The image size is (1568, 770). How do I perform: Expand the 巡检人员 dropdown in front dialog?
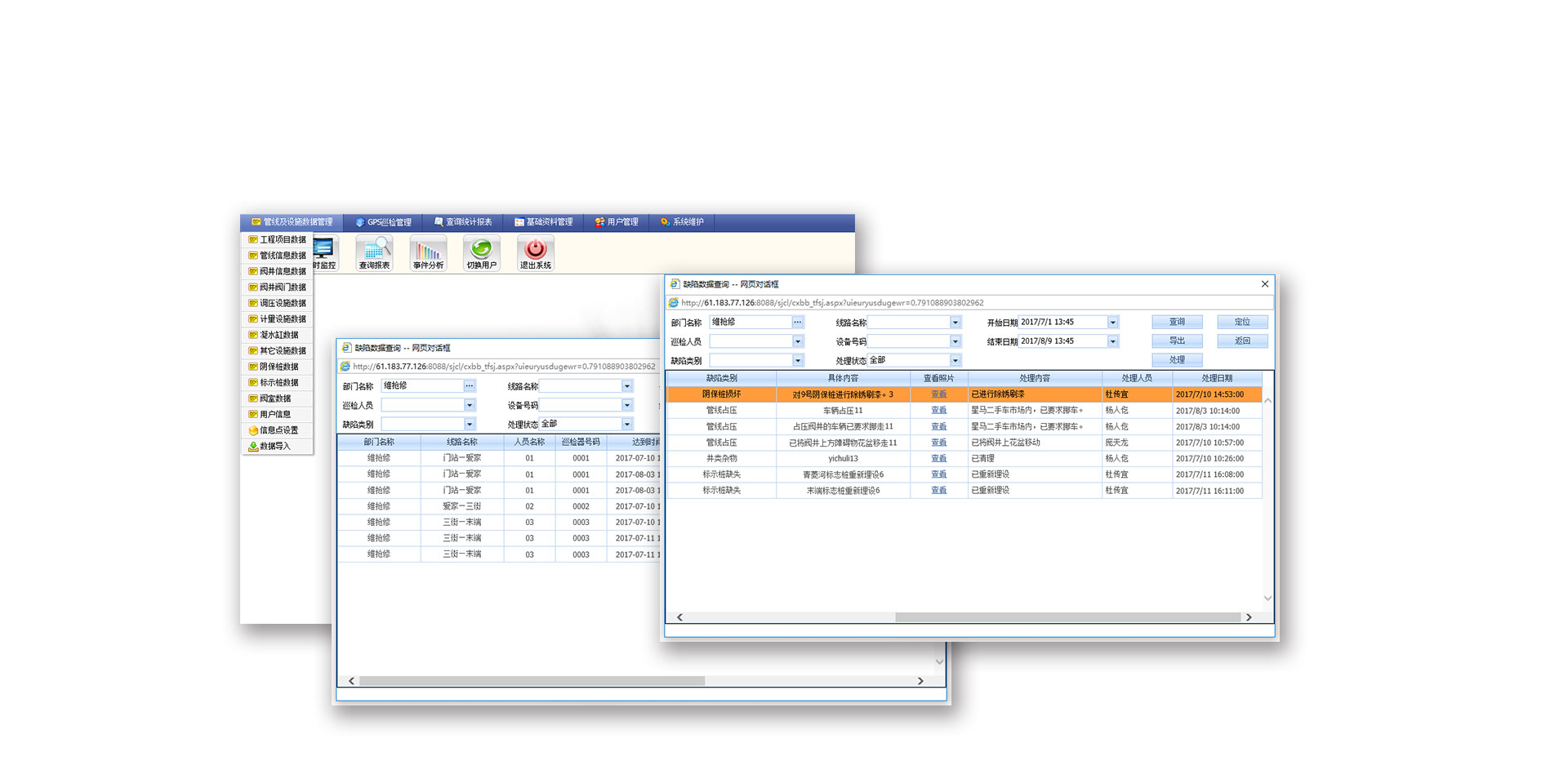point(798,342)
